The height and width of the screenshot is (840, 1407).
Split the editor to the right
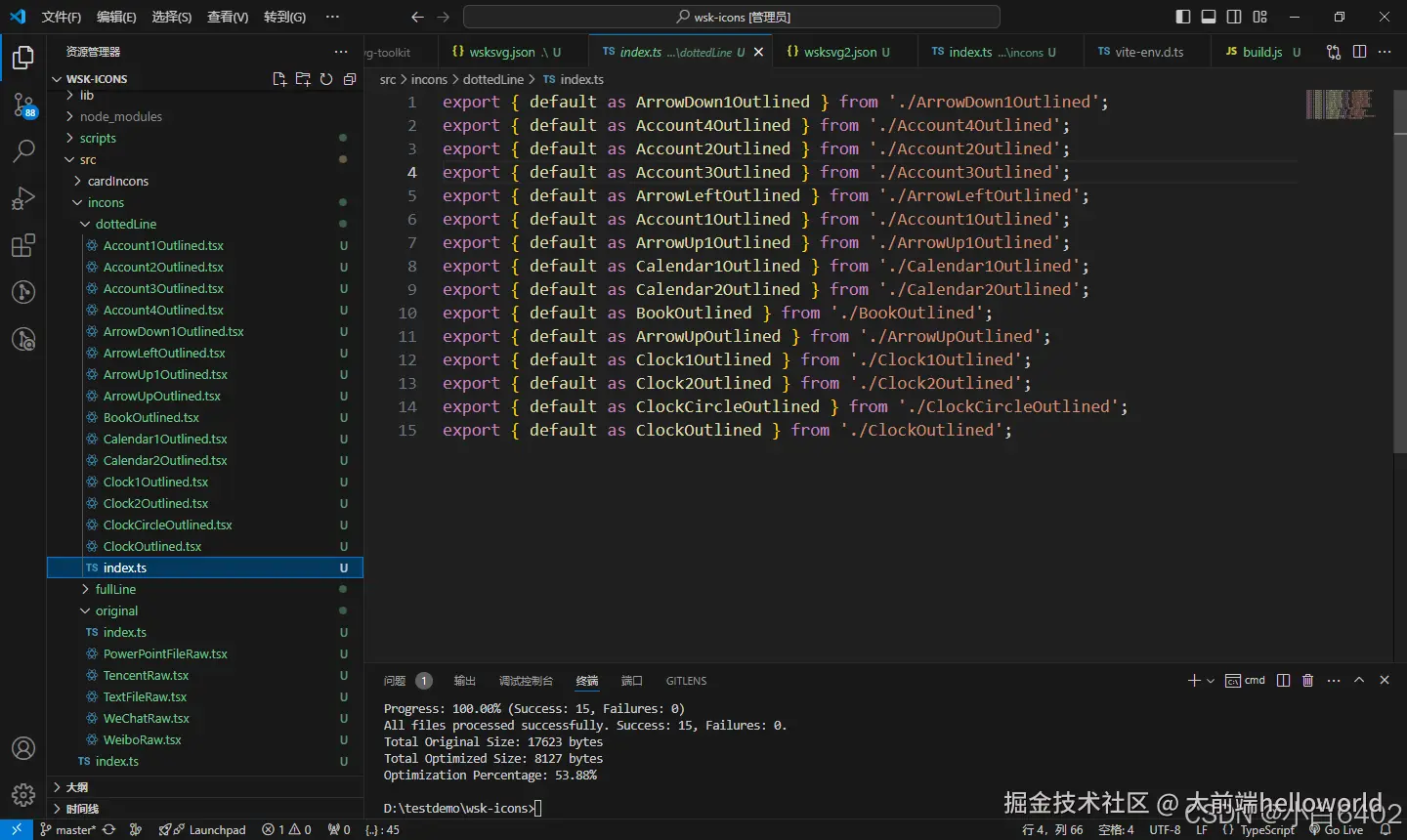pyautogui.click(x=1359, y=52)
